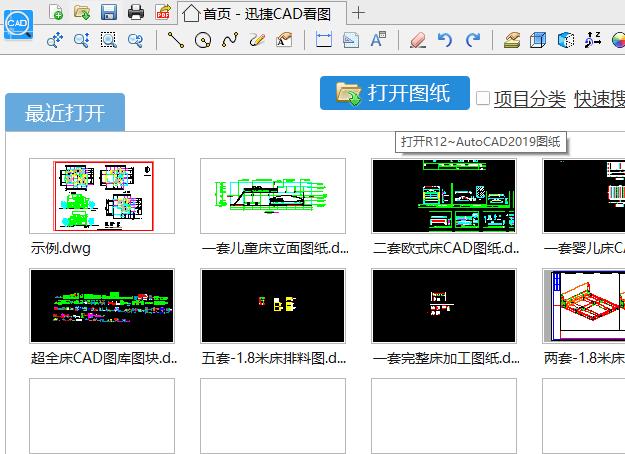The image size is (625, 454).
Task: Open the layers manager icon
Action: pos(512,40)
